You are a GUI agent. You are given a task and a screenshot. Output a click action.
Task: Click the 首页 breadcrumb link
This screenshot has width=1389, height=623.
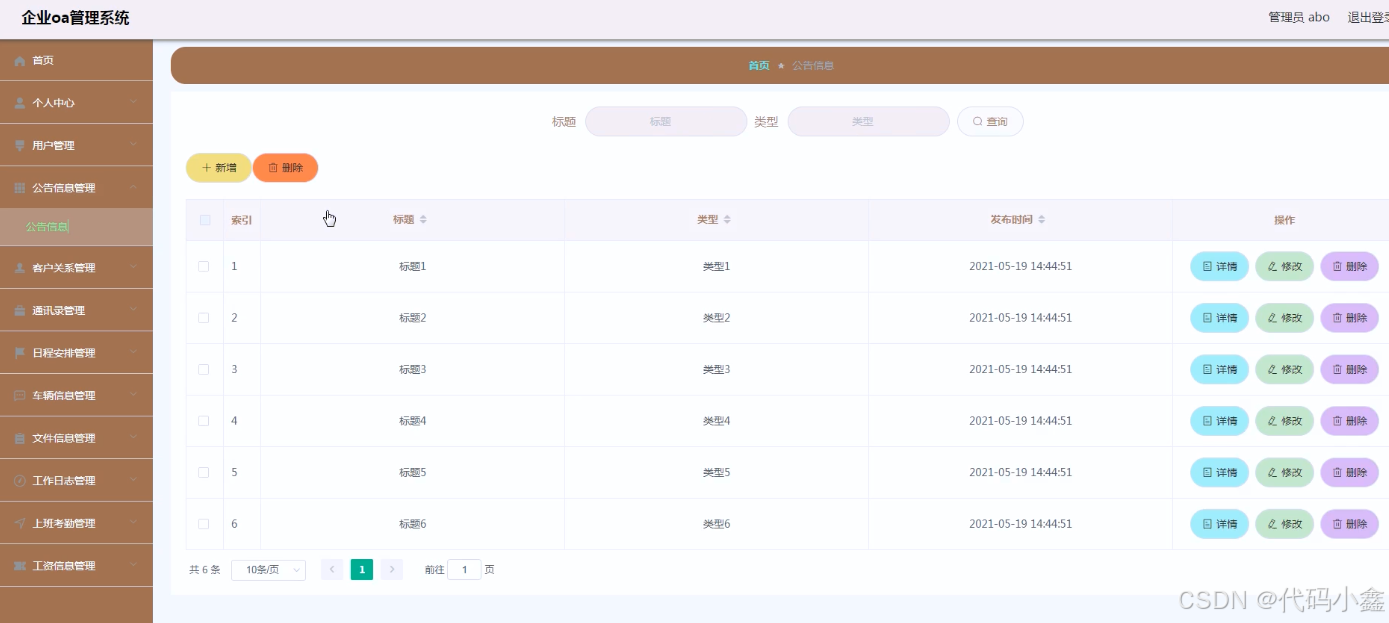coord(759,65)
